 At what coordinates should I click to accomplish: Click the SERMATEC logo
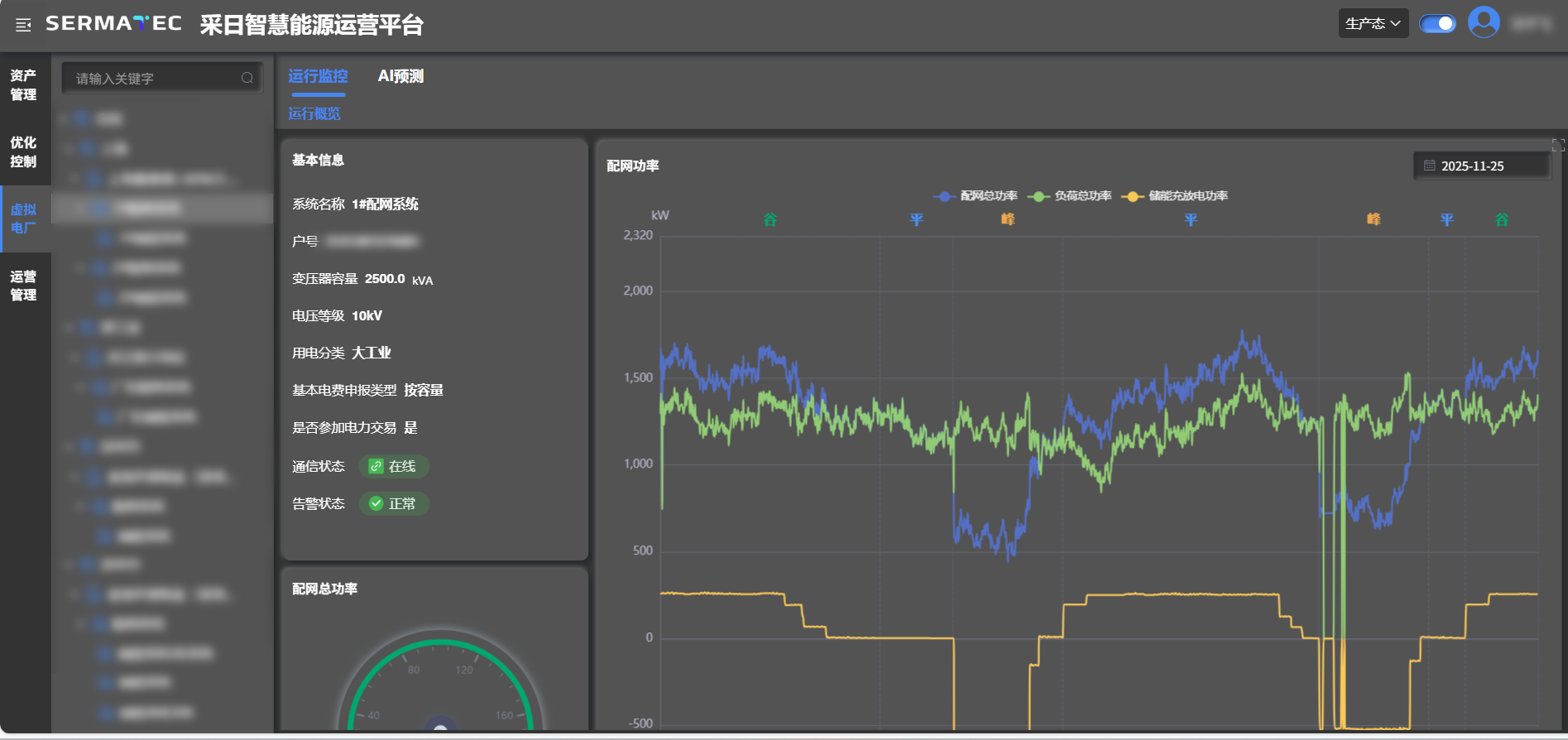point(113,24)
